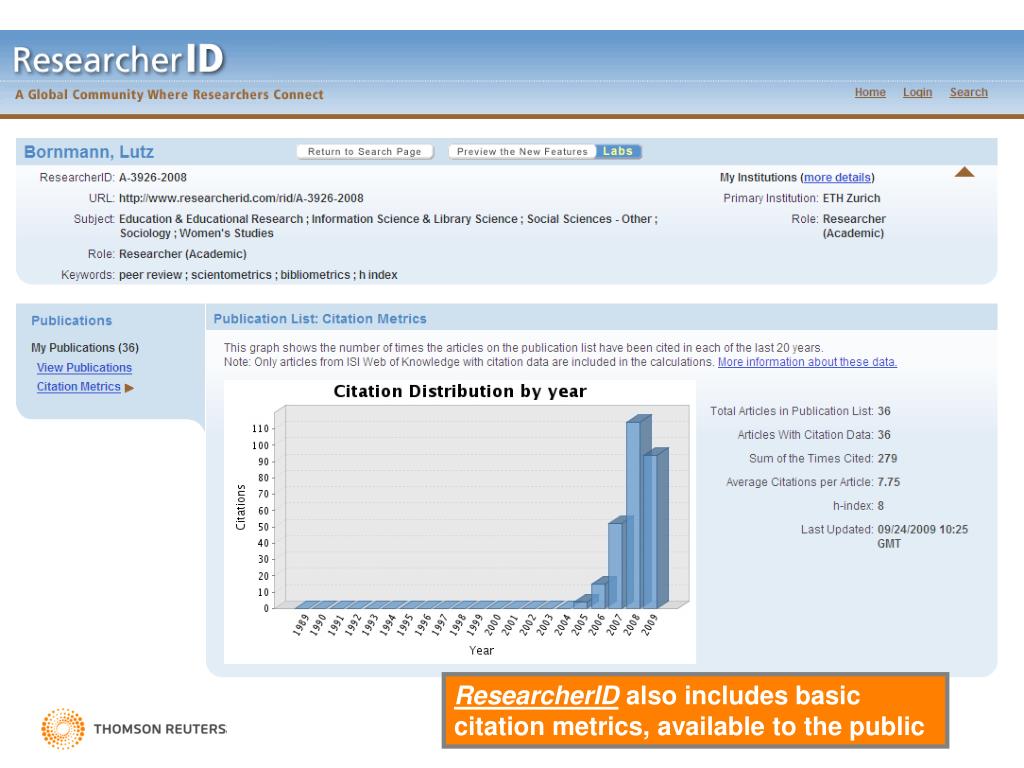Click 'Articles With Citation Data' value
The width and height of the screenshot is (1024, 768).
pyautogui.click(x=884, y=435)
